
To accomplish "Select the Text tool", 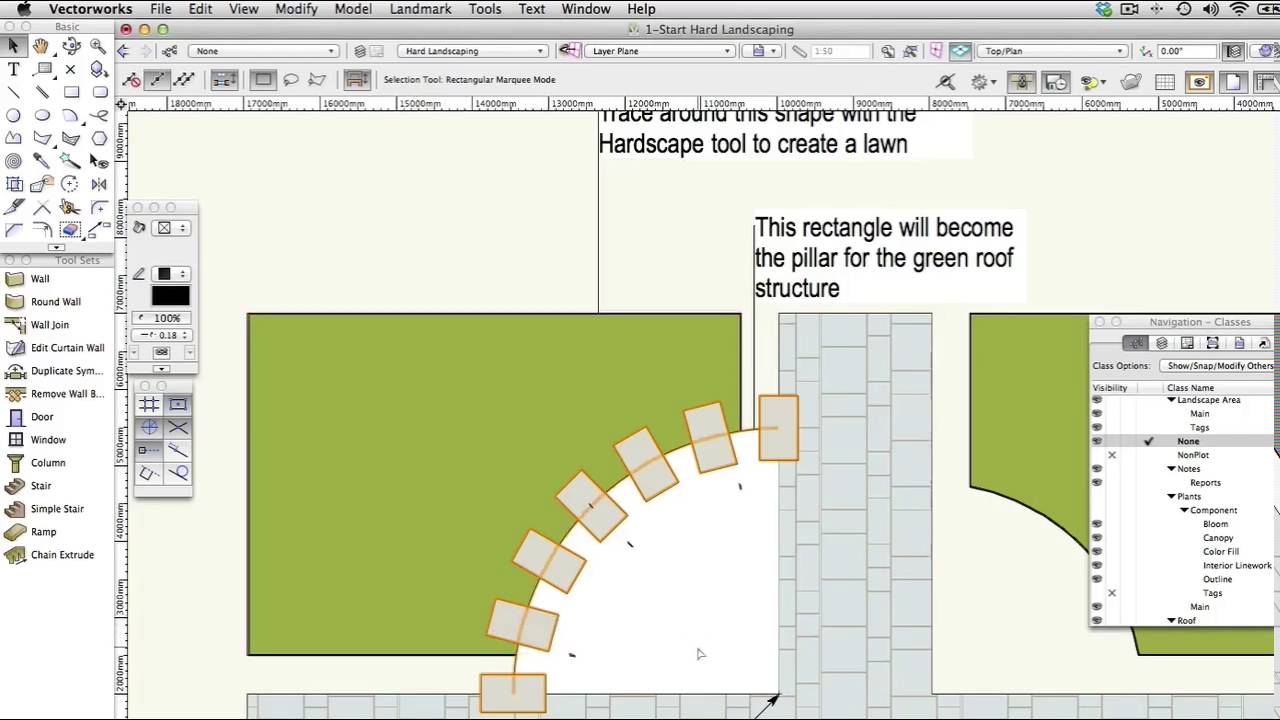I will point(13,69).
